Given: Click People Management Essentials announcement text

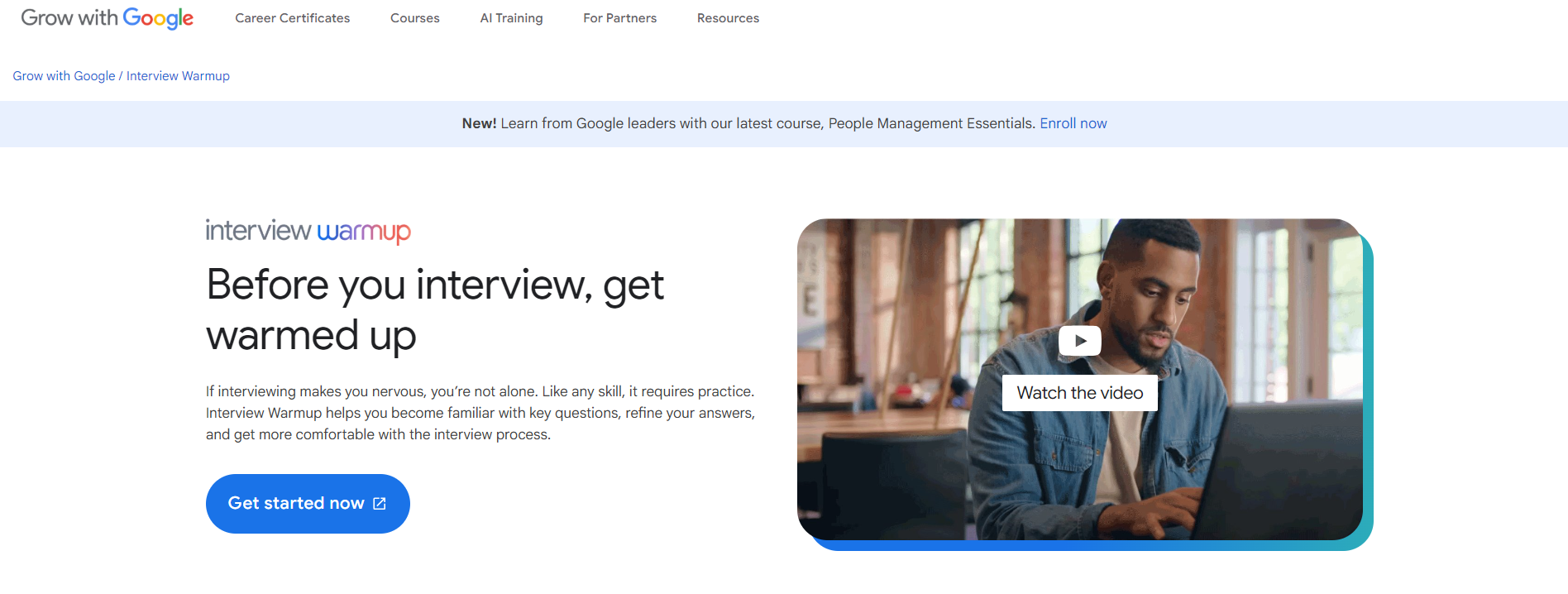Looking at the screenshot, I should pos(930,123).
